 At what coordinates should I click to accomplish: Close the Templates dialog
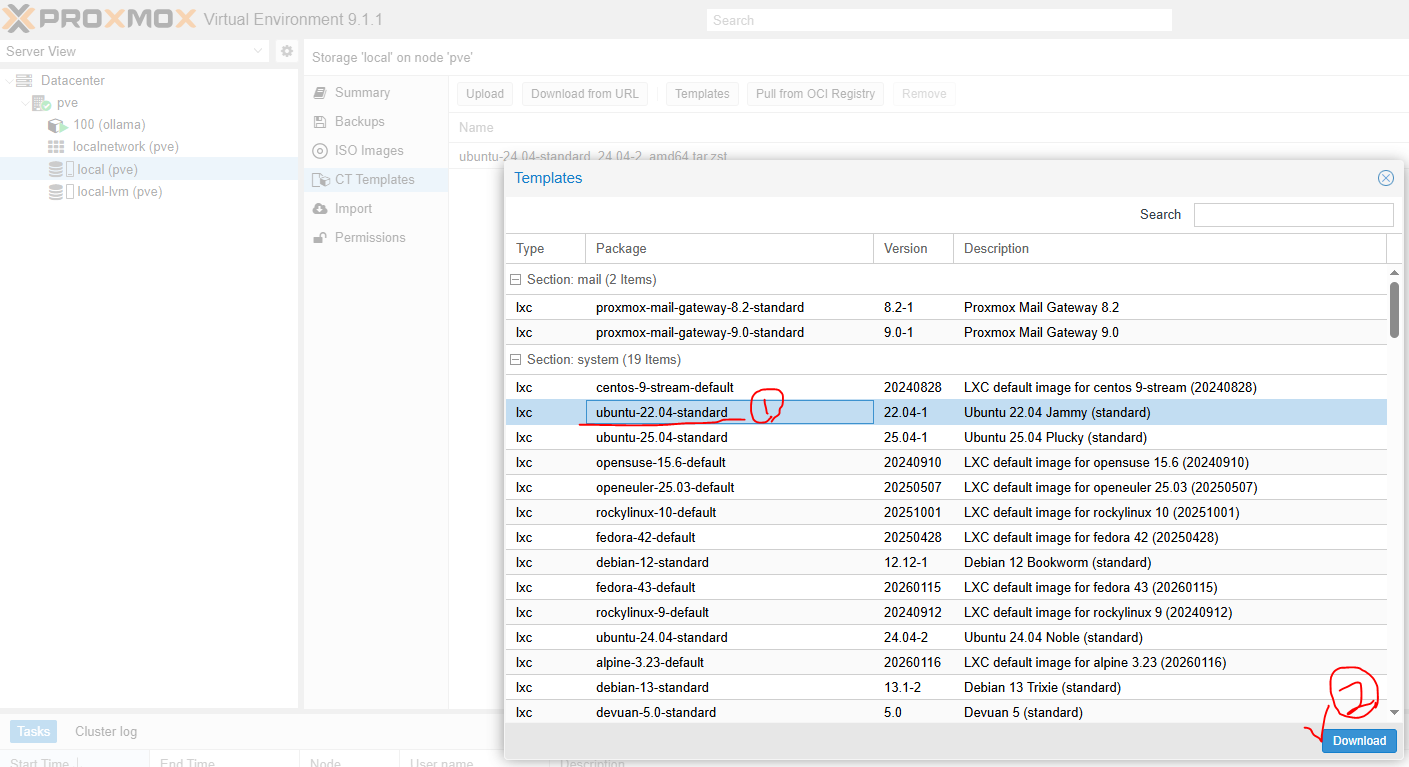pyautogui.click(x=1385, y=178)
